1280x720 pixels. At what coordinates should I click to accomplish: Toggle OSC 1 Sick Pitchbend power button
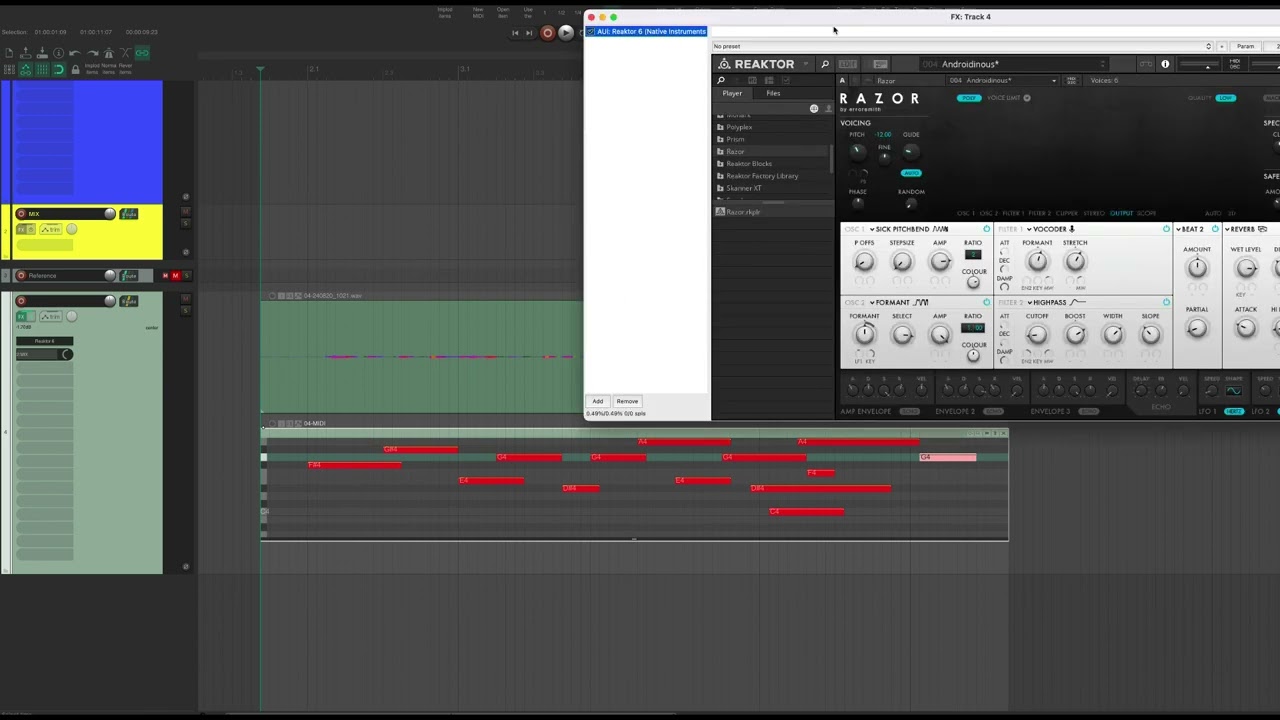tap(986, 229)
